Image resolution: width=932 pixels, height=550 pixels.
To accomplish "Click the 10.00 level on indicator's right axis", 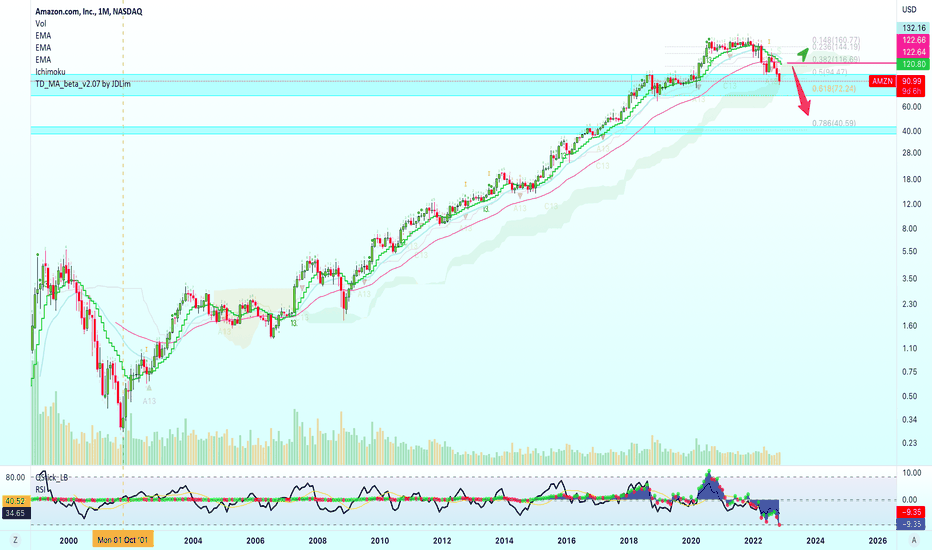I will click(x=911, y=473).
